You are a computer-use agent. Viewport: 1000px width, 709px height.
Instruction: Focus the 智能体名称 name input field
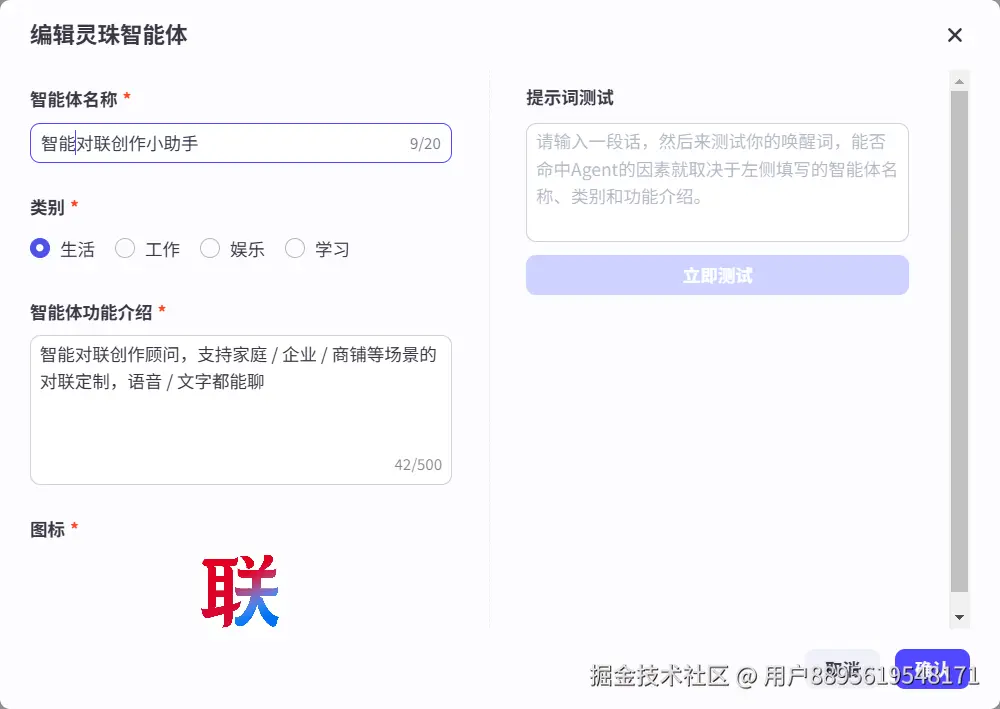200,143
